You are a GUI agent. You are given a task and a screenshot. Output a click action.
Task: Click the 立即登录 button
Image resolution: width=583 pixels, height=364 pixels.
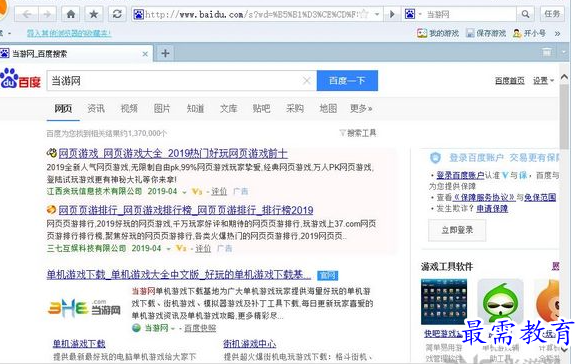coord(457,230)
